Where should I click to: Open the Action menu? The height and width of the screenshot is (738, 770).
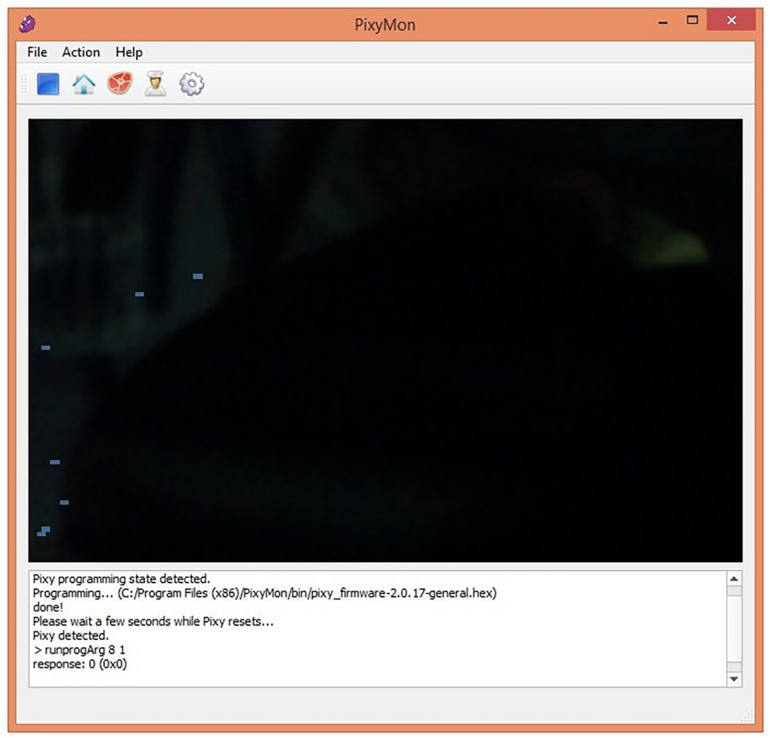click(81, 52)
